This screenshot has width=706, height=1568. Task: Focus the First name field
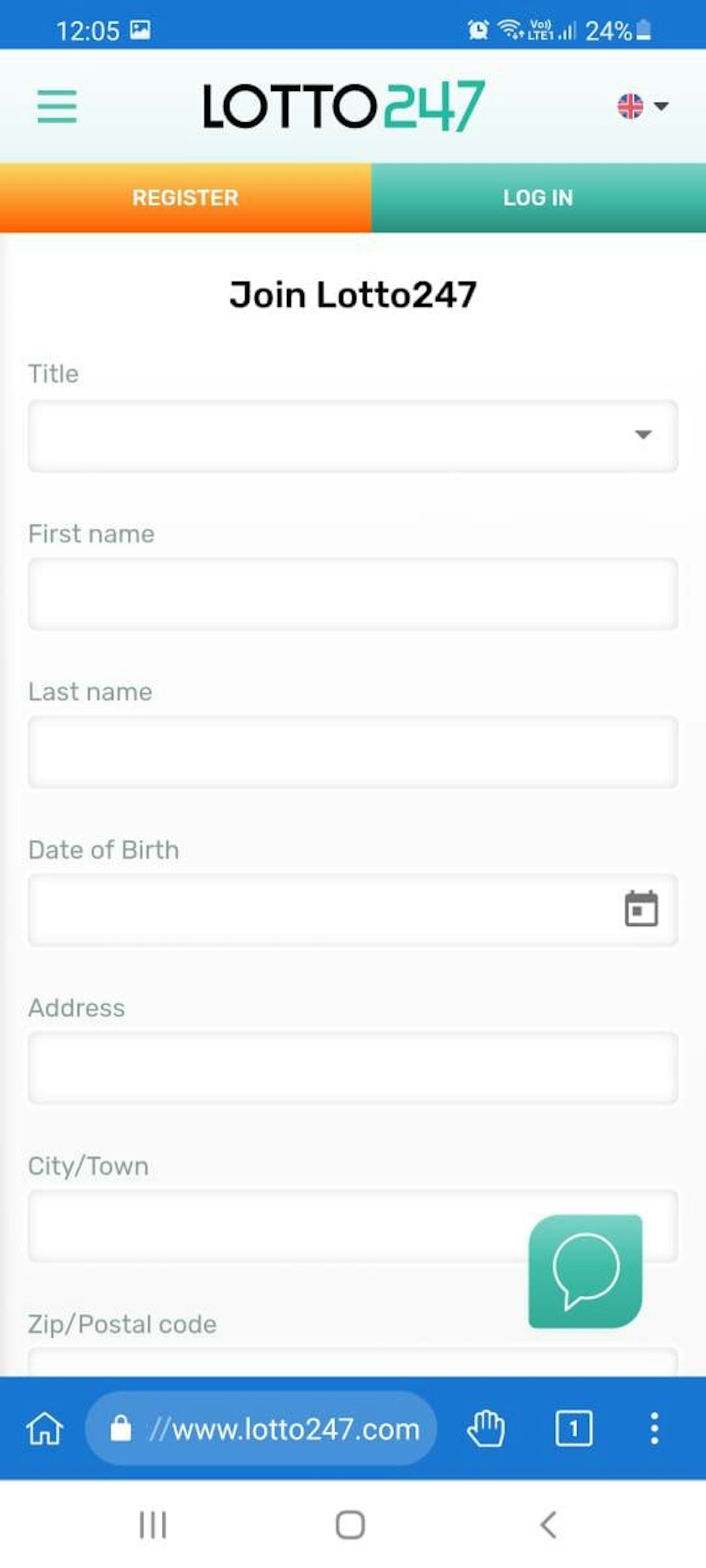pyautogui.click(x=352, y=594)
